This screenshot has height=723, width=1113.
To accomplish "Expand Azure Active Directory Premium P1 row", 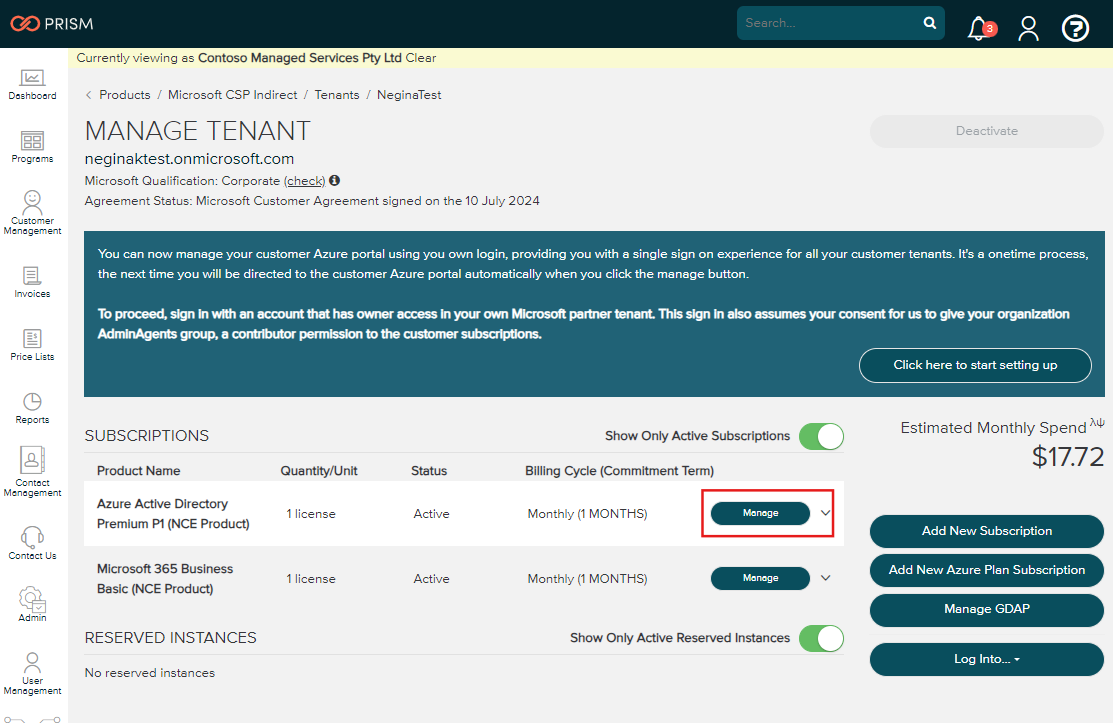I will (x=825, y=513).
